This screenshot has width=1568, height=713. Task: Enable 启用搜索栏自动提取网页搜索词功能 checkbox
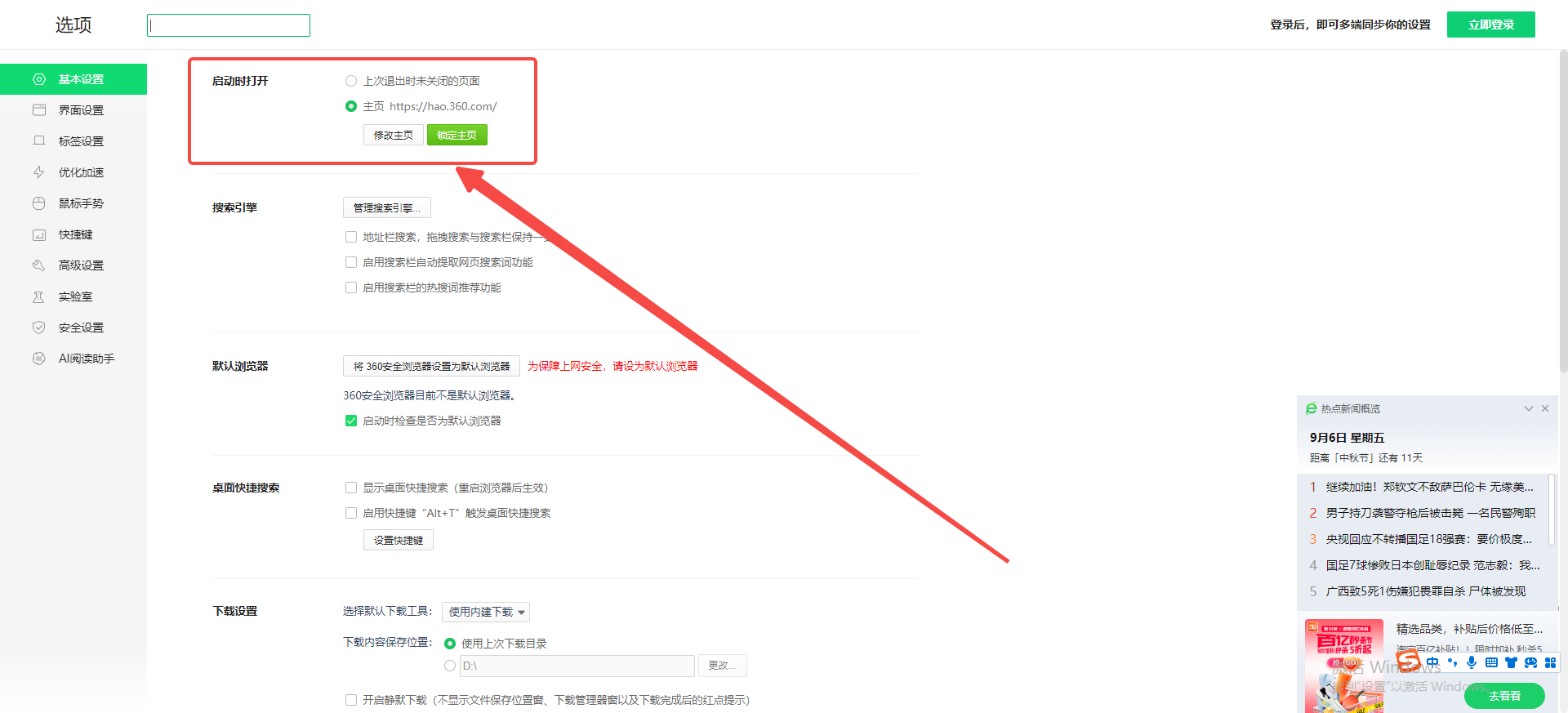tap(351, 262)
